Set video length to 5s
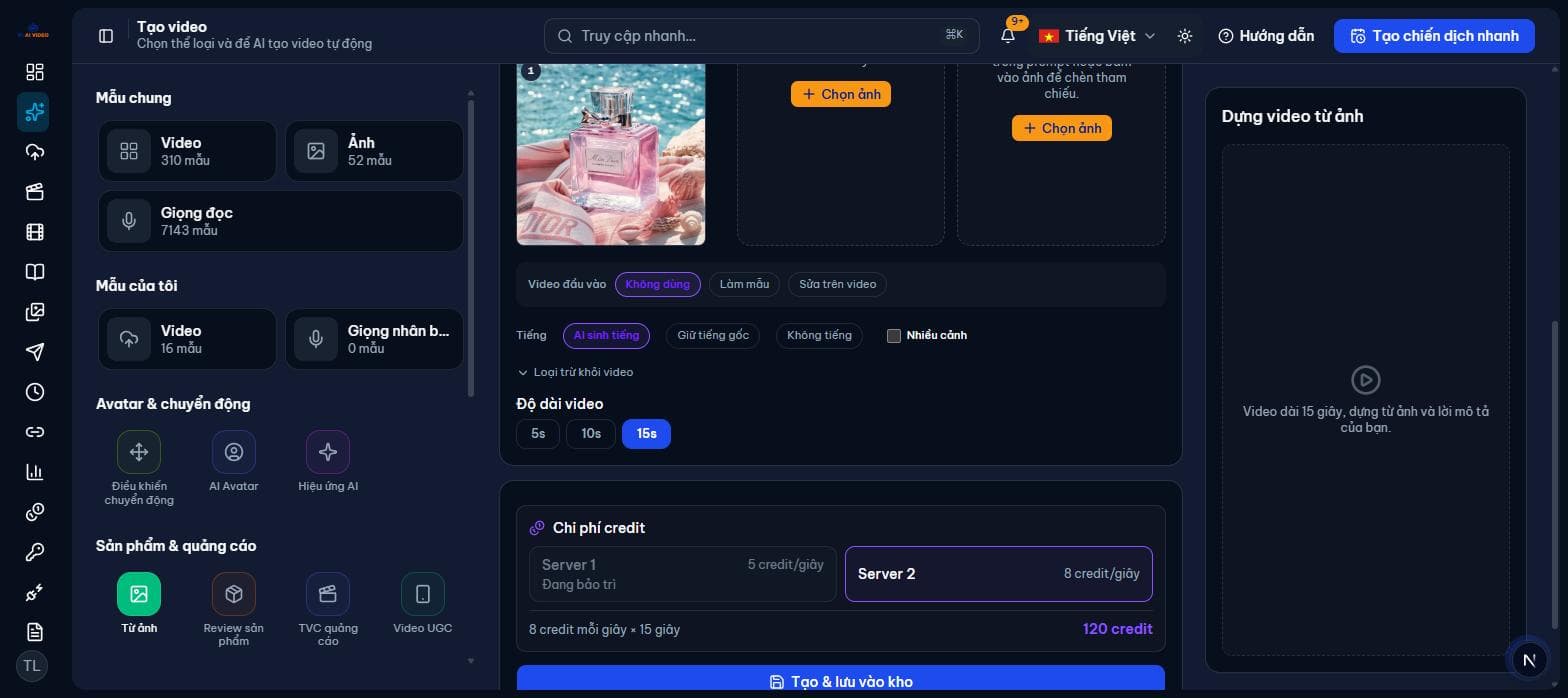This screenshot has height=698, width=1568. [x=538, y=434]
